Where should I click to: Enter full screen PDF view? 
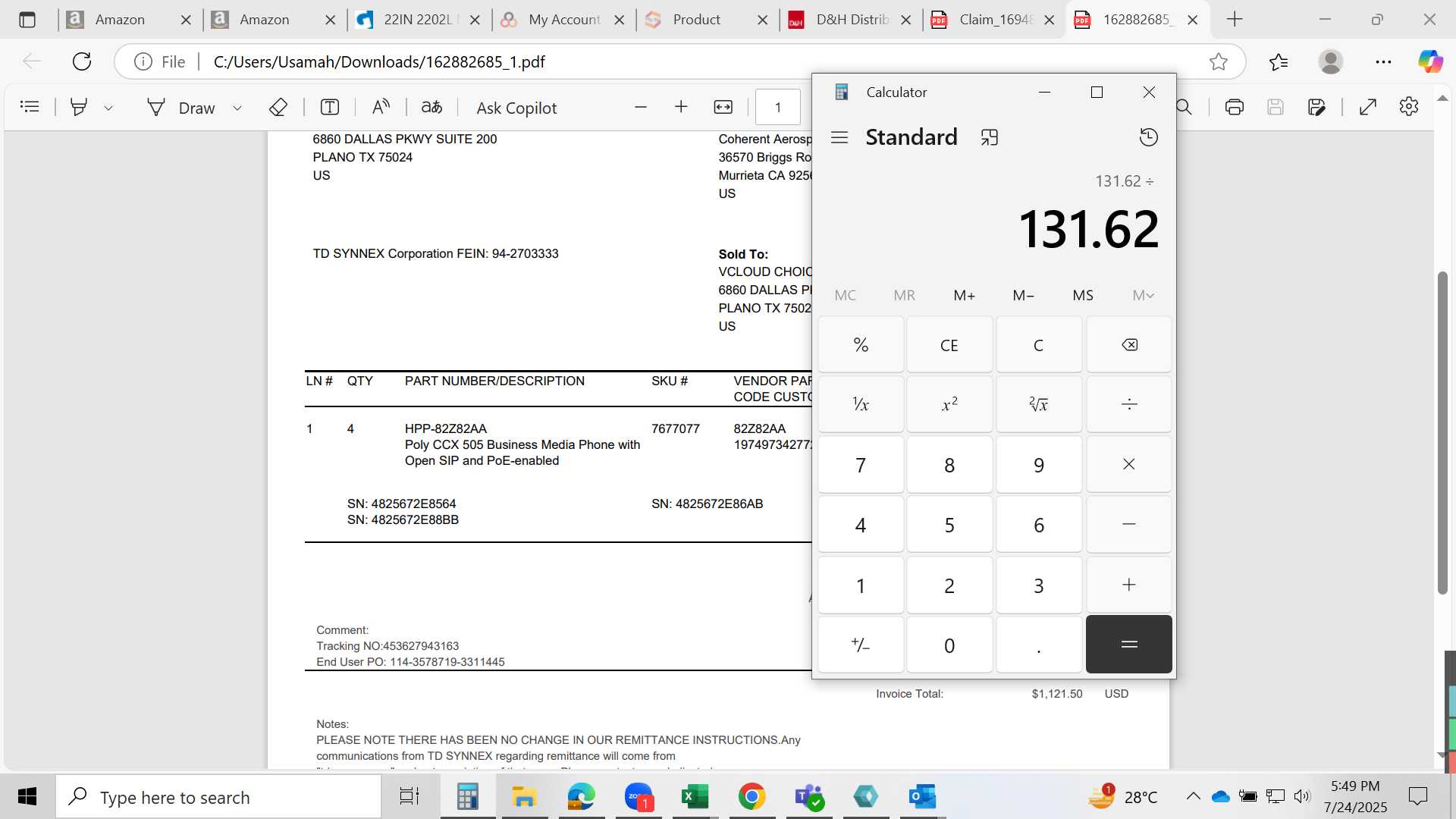(x=1368, y=107)
